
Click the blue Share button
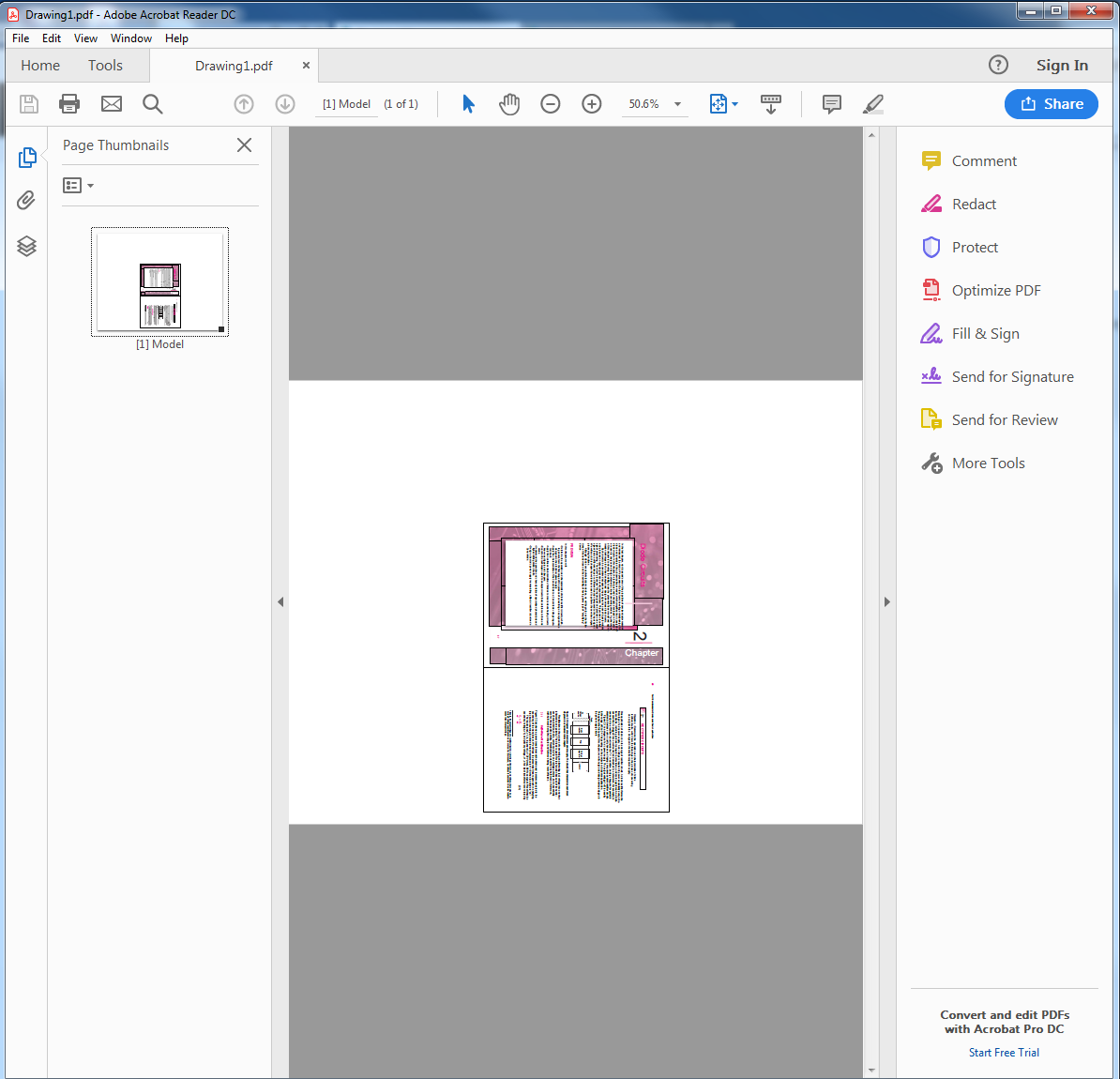(x=1051, y=104)
